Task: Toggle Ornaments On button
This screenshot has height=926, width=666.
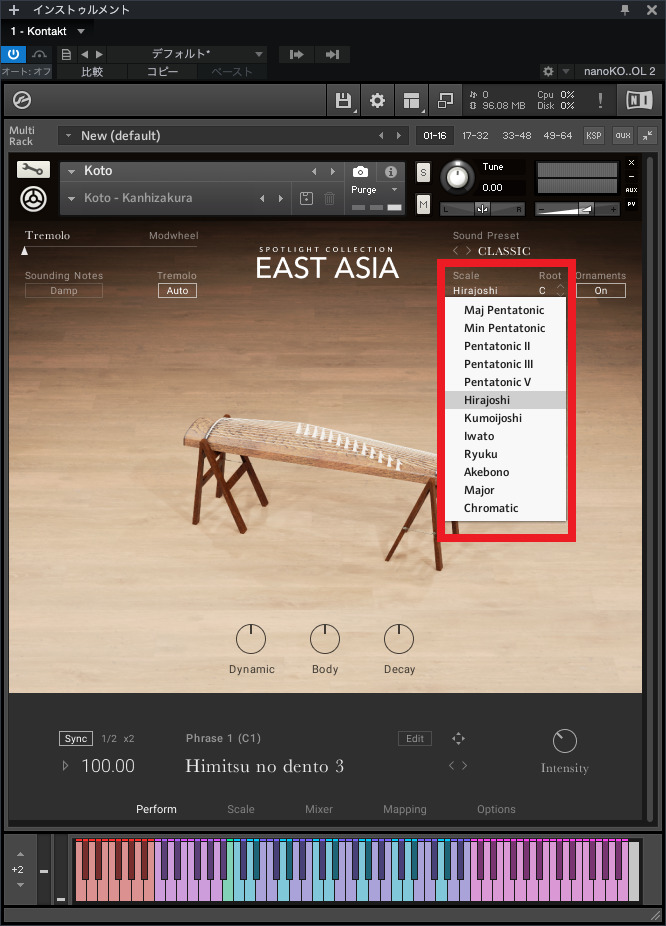Action: tap(600, 291)
